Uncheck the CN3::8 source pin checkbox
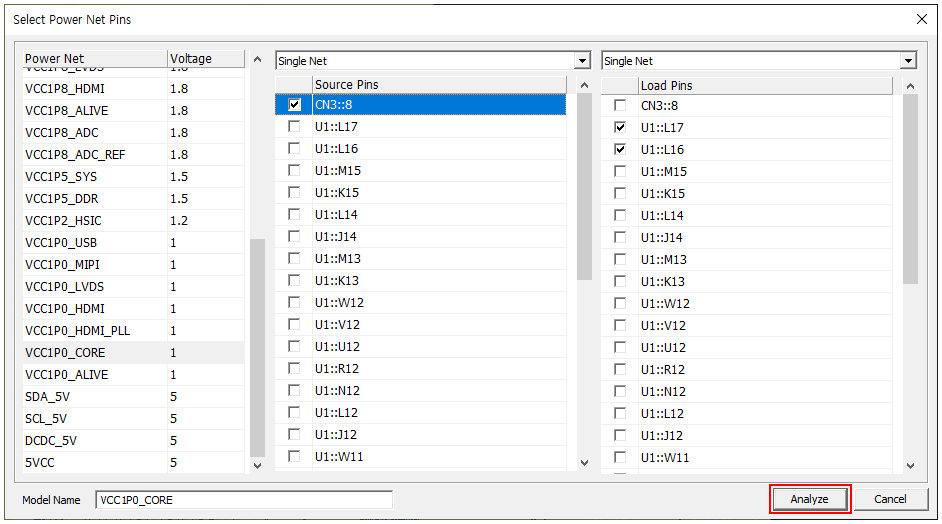This screenshot has width=942, height=524. tap(294, 104)
